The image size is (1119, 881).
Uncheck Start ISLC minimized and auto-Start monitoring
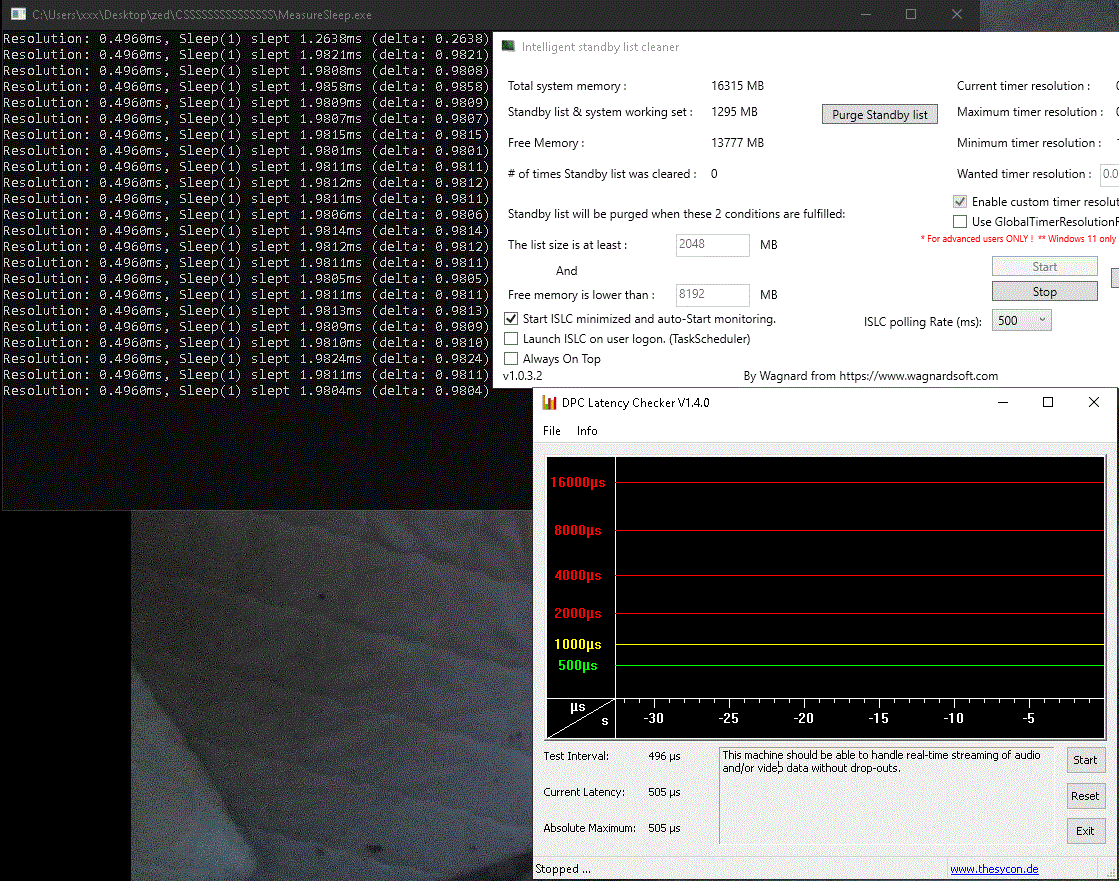coord(511,319)
